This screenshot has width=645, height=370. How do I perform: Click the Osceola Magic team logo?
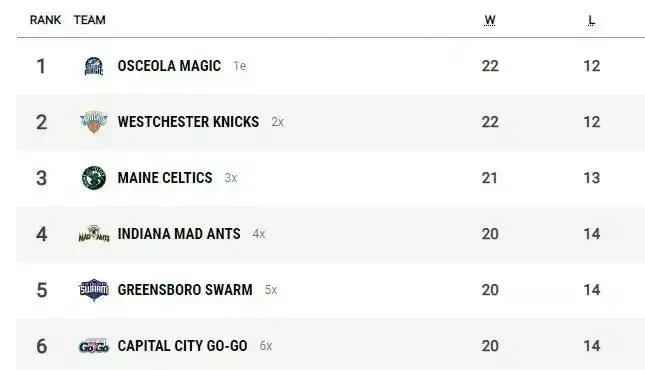point(94,66)
